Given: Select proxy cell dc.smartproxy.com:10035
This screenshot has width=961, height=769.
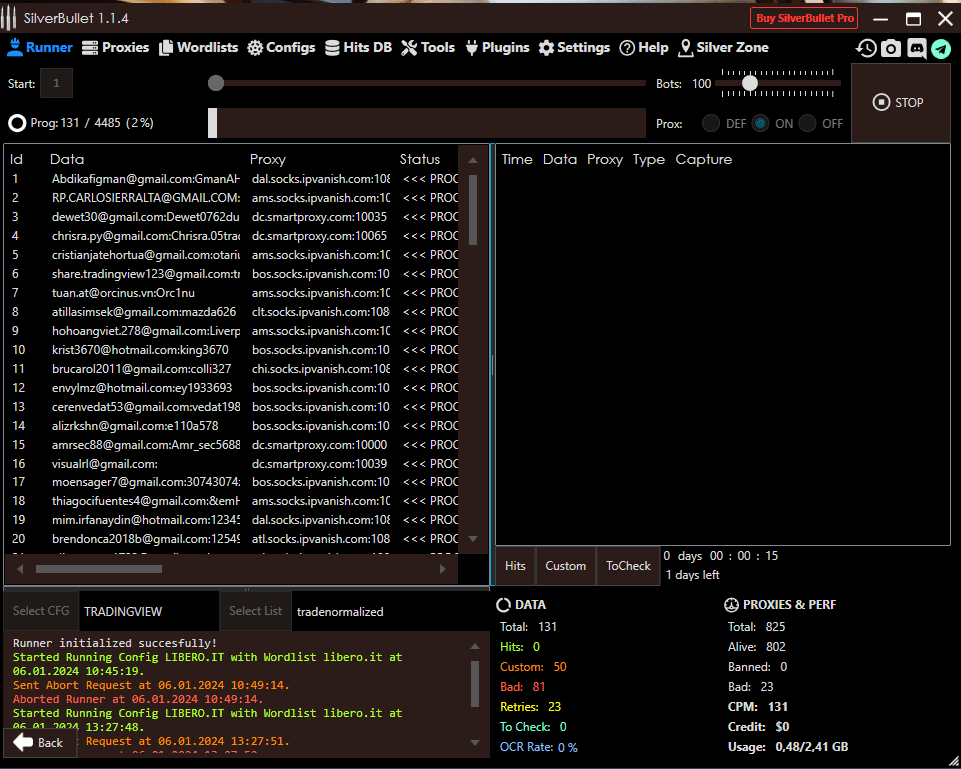Looking at the screenshot, I should pos(319,217).
